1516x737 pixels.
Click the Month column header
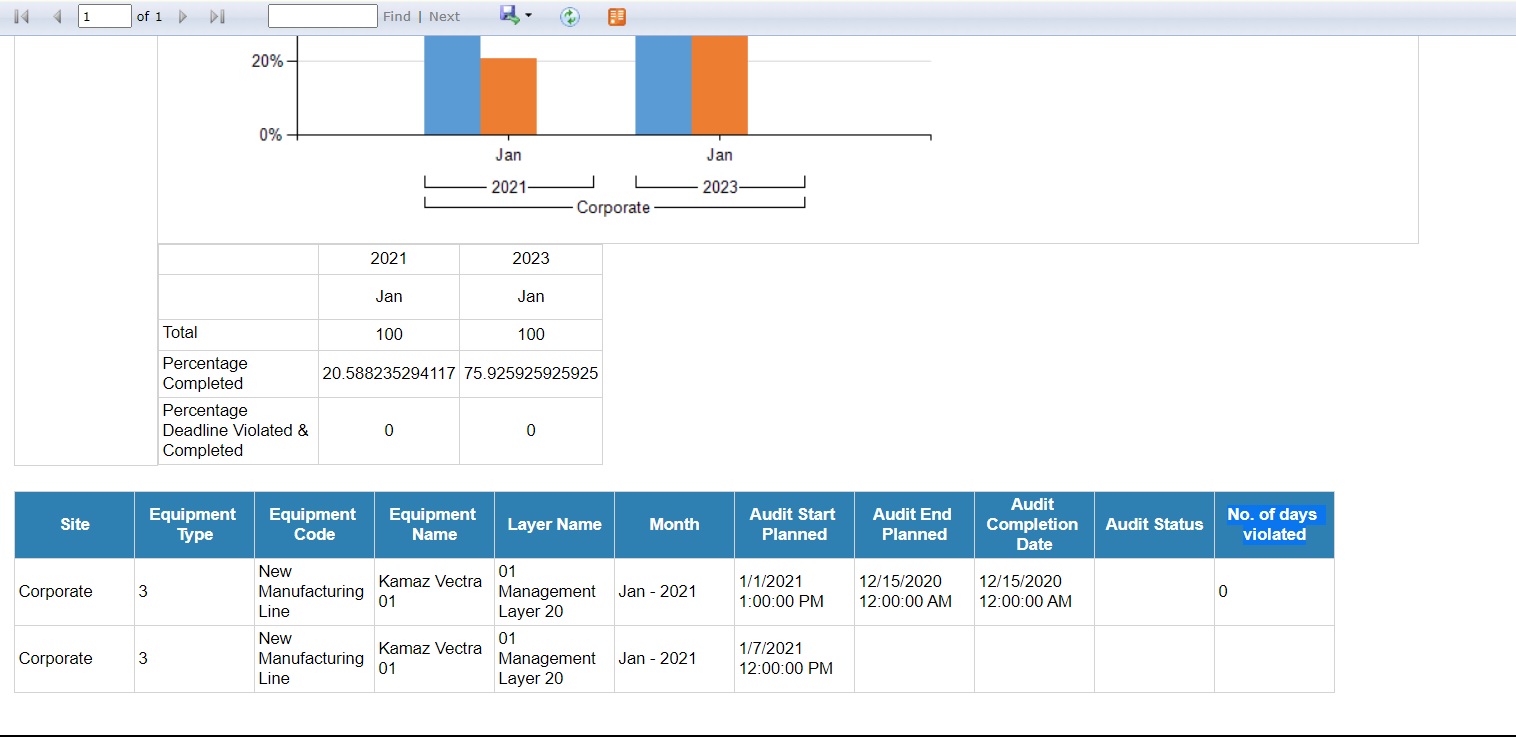(x=674, y=525)
